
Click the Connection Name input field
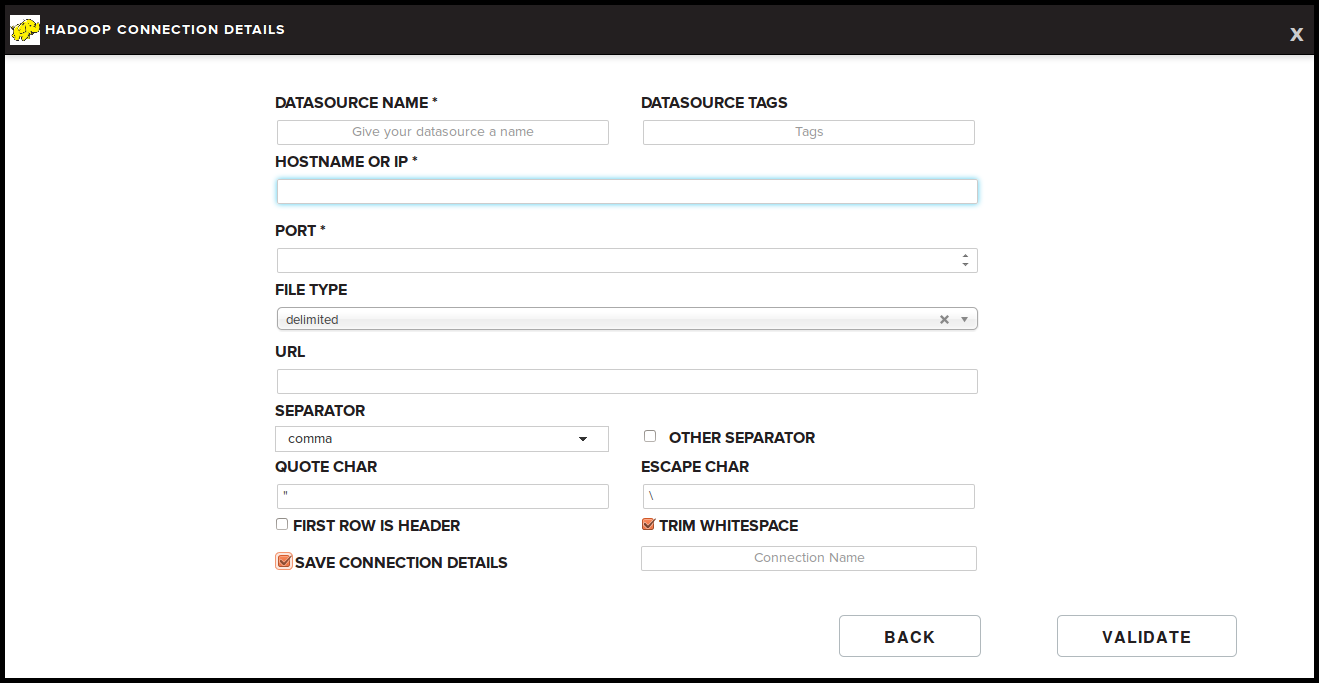(809, 558)
